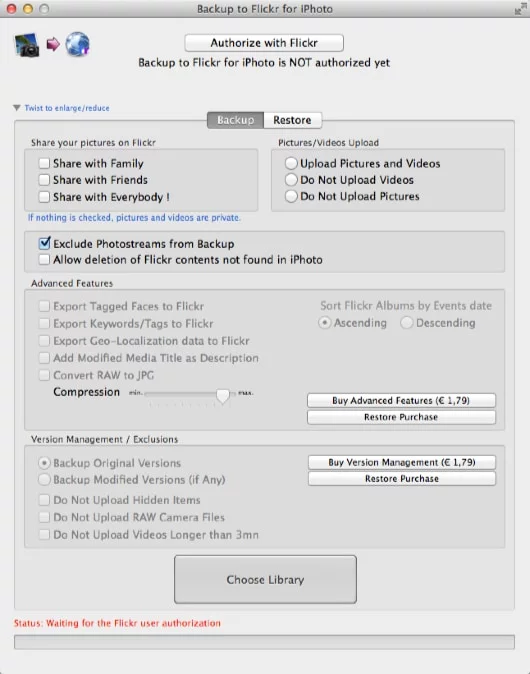Click the fullscreen arrows icon in title bar
Viewport: 530px width, 674px height.
click(521, 9)
